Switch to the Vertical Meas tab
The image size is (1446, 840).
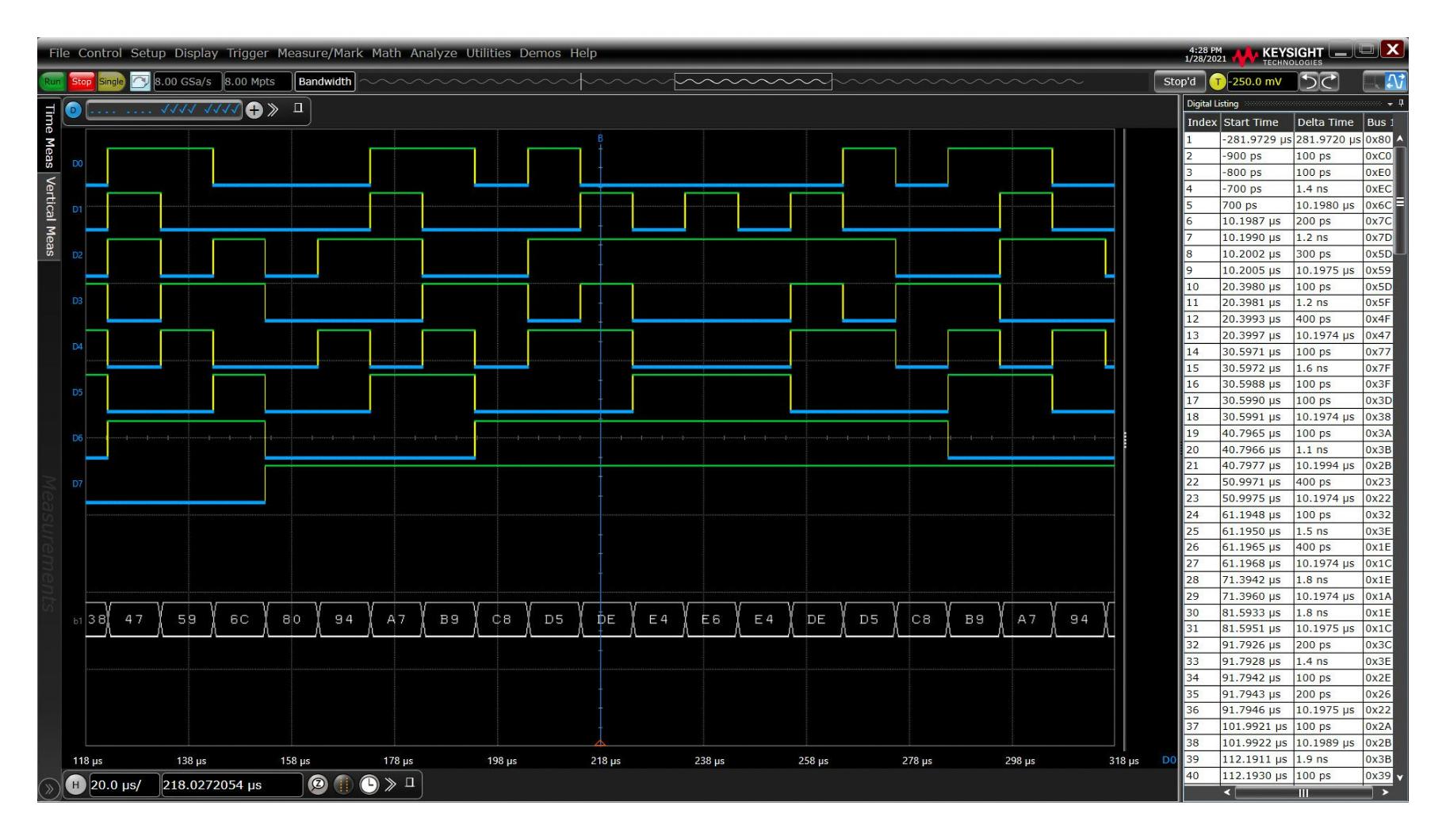click(x=49, y=215)
